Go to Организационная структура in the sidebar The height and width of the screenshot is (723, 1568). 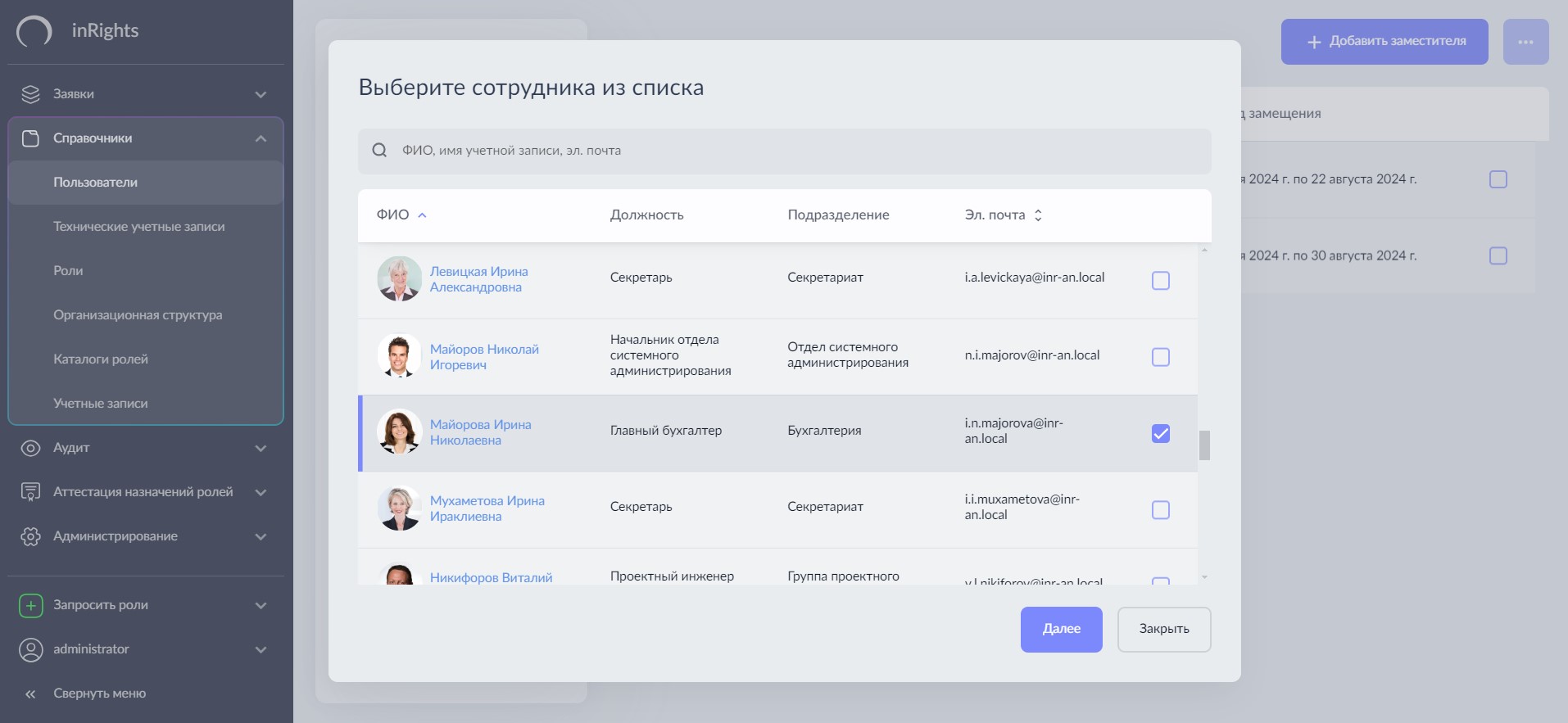click(x=138, y=315)
